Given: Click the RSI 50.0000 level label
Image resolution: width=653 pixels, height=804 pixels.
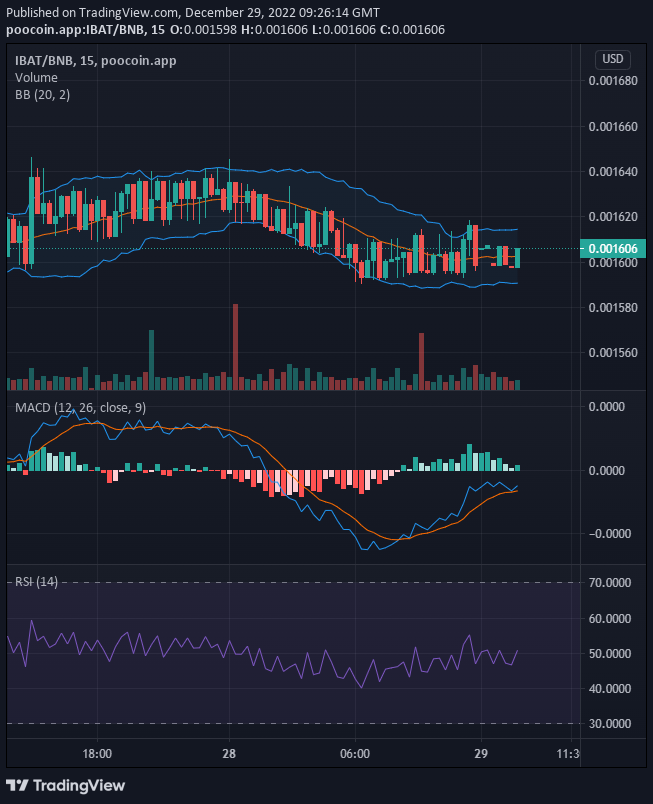Looking at the screenshot, I should pyautogui.click(x=610, y=654).
